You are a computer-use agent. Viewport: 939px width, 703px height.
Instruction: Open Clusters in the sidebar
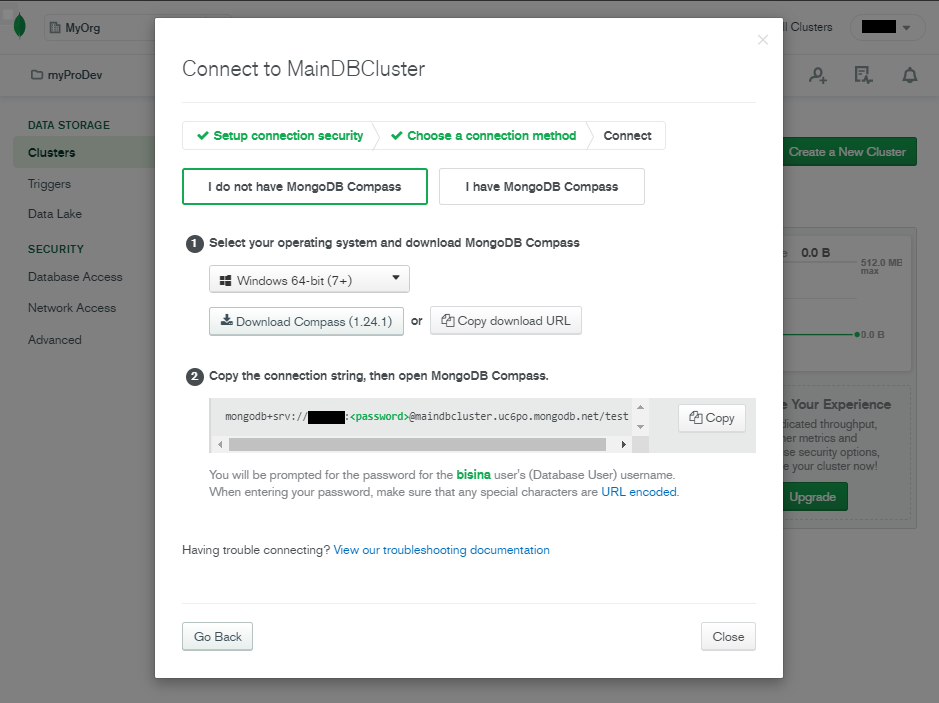click(x=84, y=152)
